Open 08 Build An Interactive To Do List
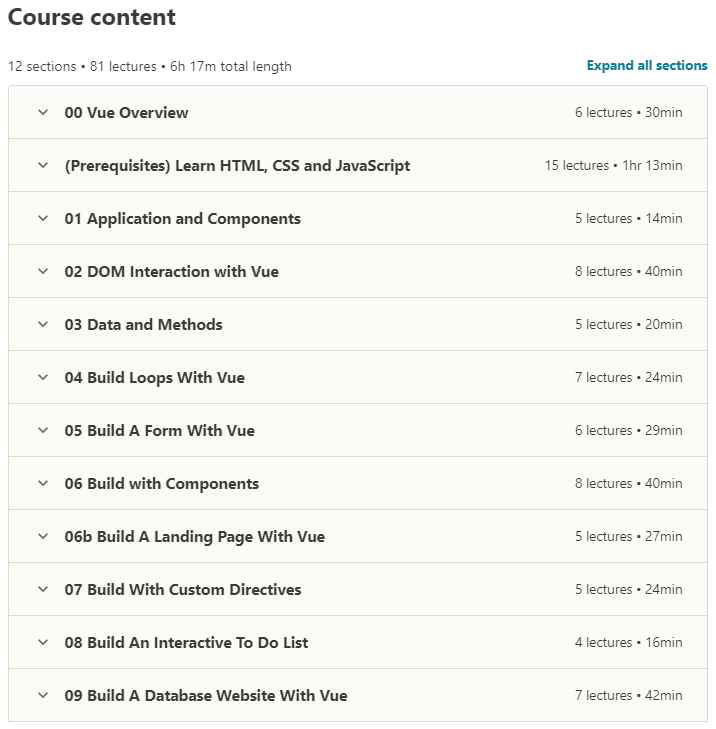The height and width of the screenshot is (729, 716). tap(186, 643)
